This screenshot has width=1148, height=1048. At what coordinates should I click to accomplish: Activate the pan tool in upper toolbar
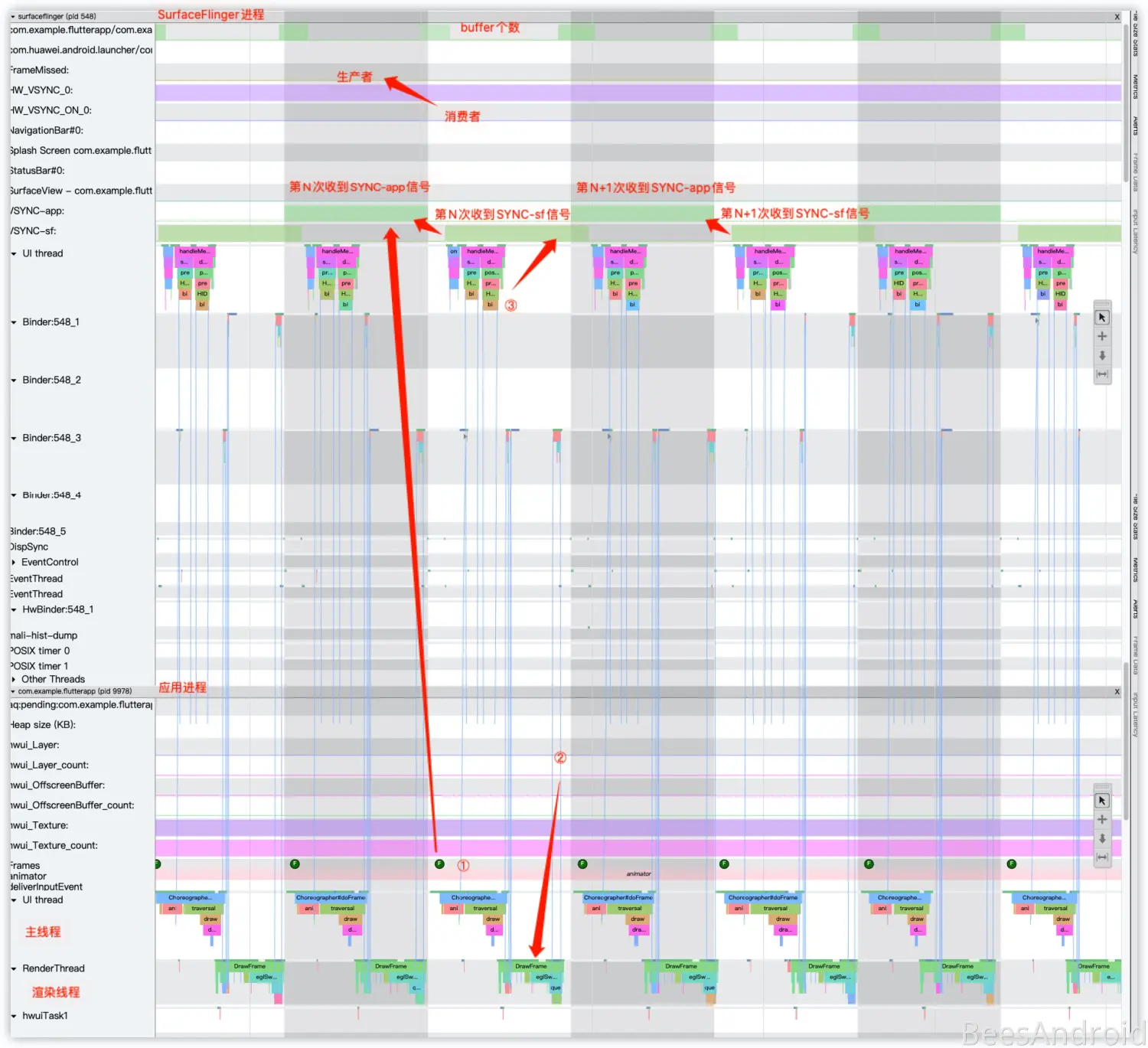pyautogui.click(x=1102, y=336)
